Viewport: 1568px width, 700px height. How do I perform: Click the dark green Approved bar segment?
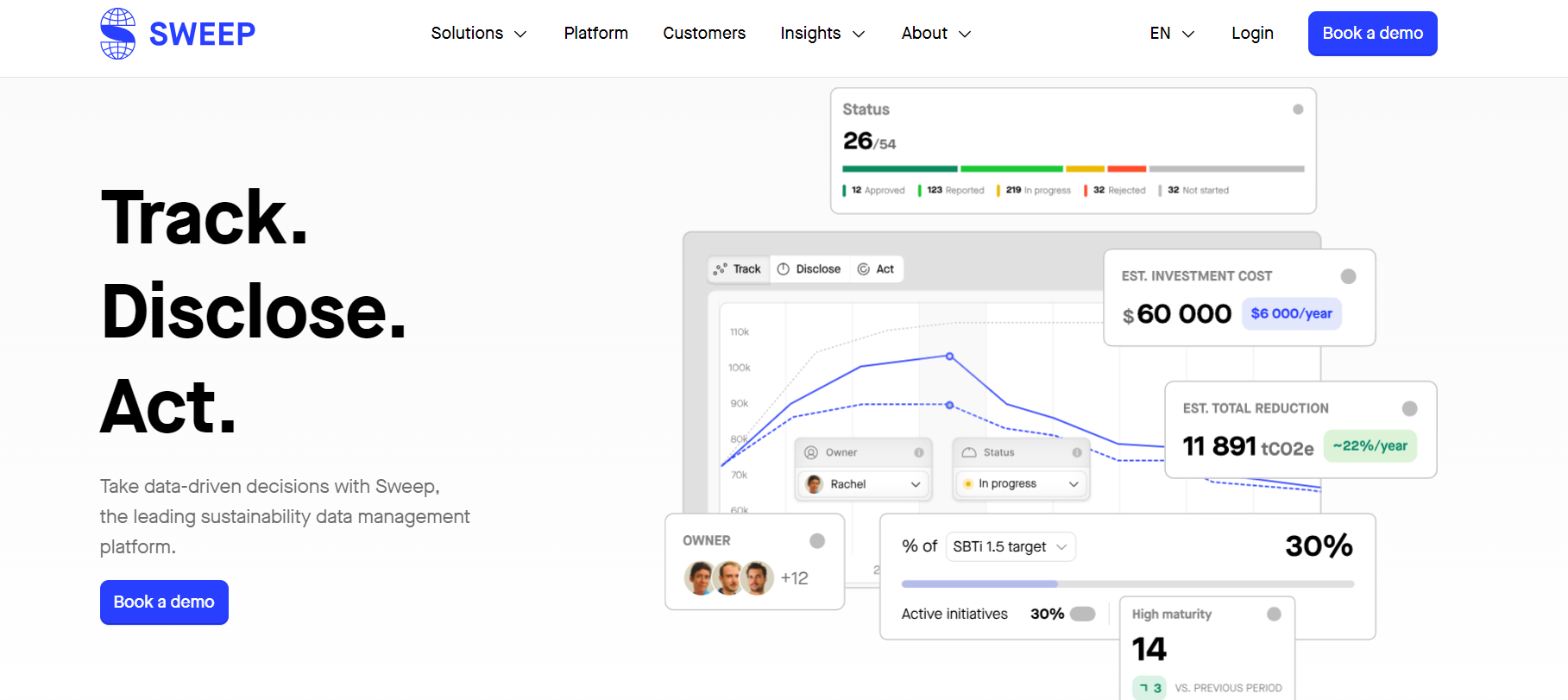coord(900,169)
